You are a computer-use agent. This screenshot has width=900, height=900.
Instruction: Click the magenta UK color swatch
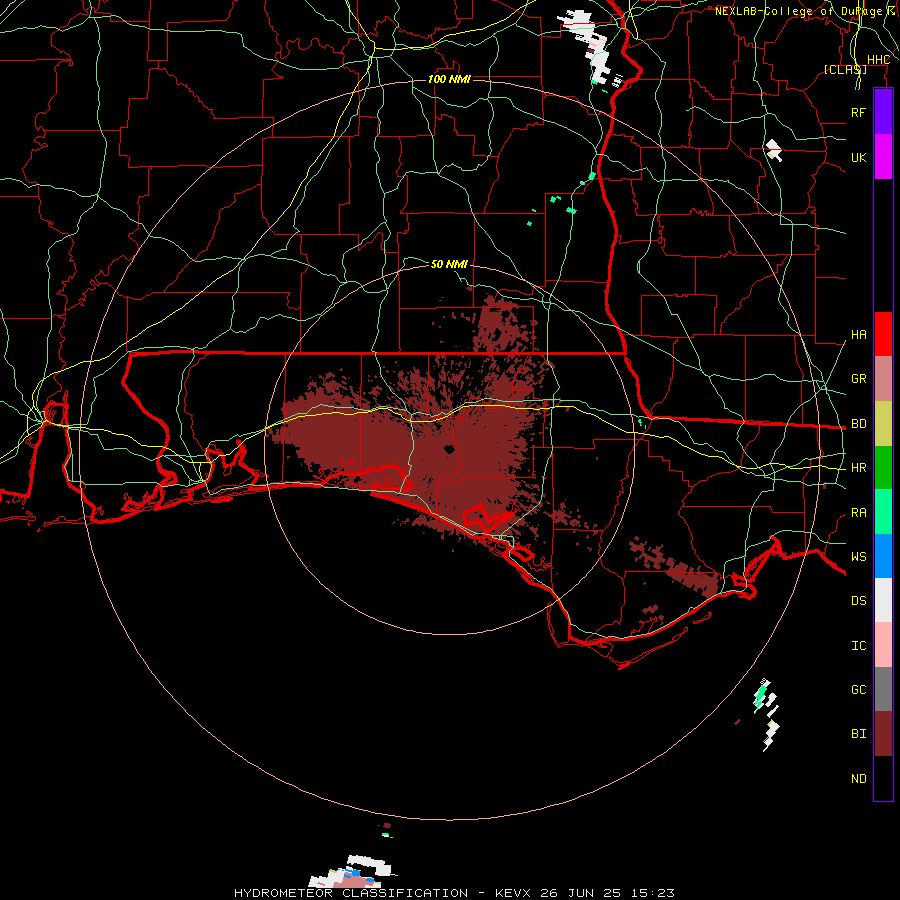(883, 157)
